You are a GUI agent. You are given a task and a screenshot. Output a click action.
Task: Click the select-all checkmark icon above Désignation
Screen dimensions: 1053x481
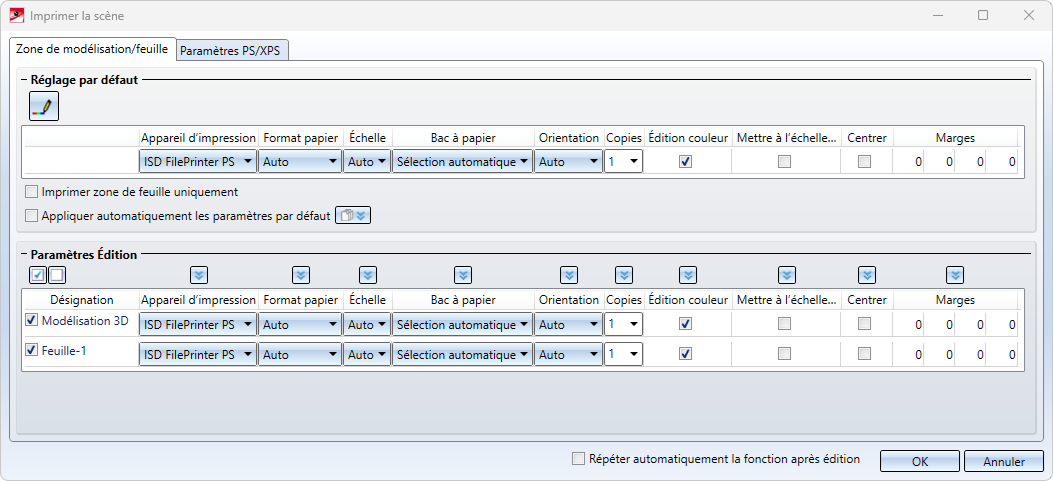coord(37,274)
